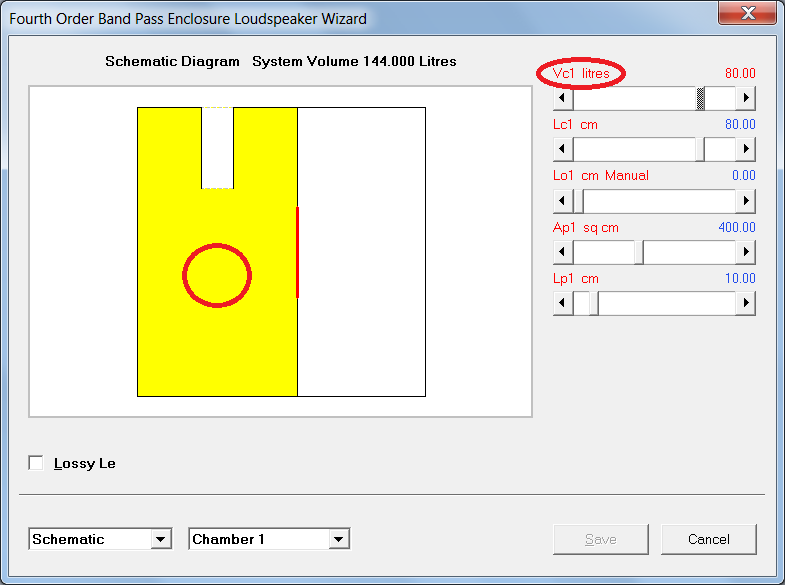This screenshot has width=785, height=585.
Task: Click the Vc1 litres label
Action: [581, 74]
